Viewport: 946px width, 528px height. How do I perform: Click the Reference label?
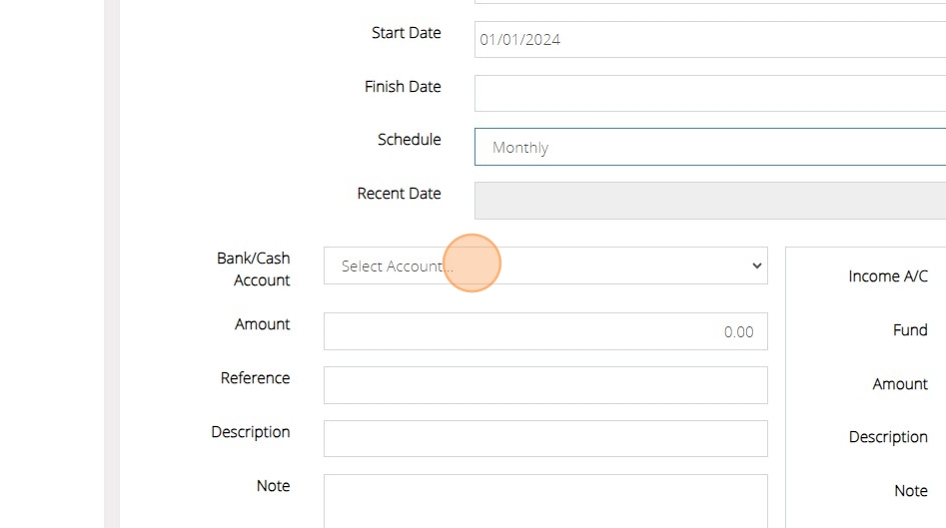tap(255, 378)
